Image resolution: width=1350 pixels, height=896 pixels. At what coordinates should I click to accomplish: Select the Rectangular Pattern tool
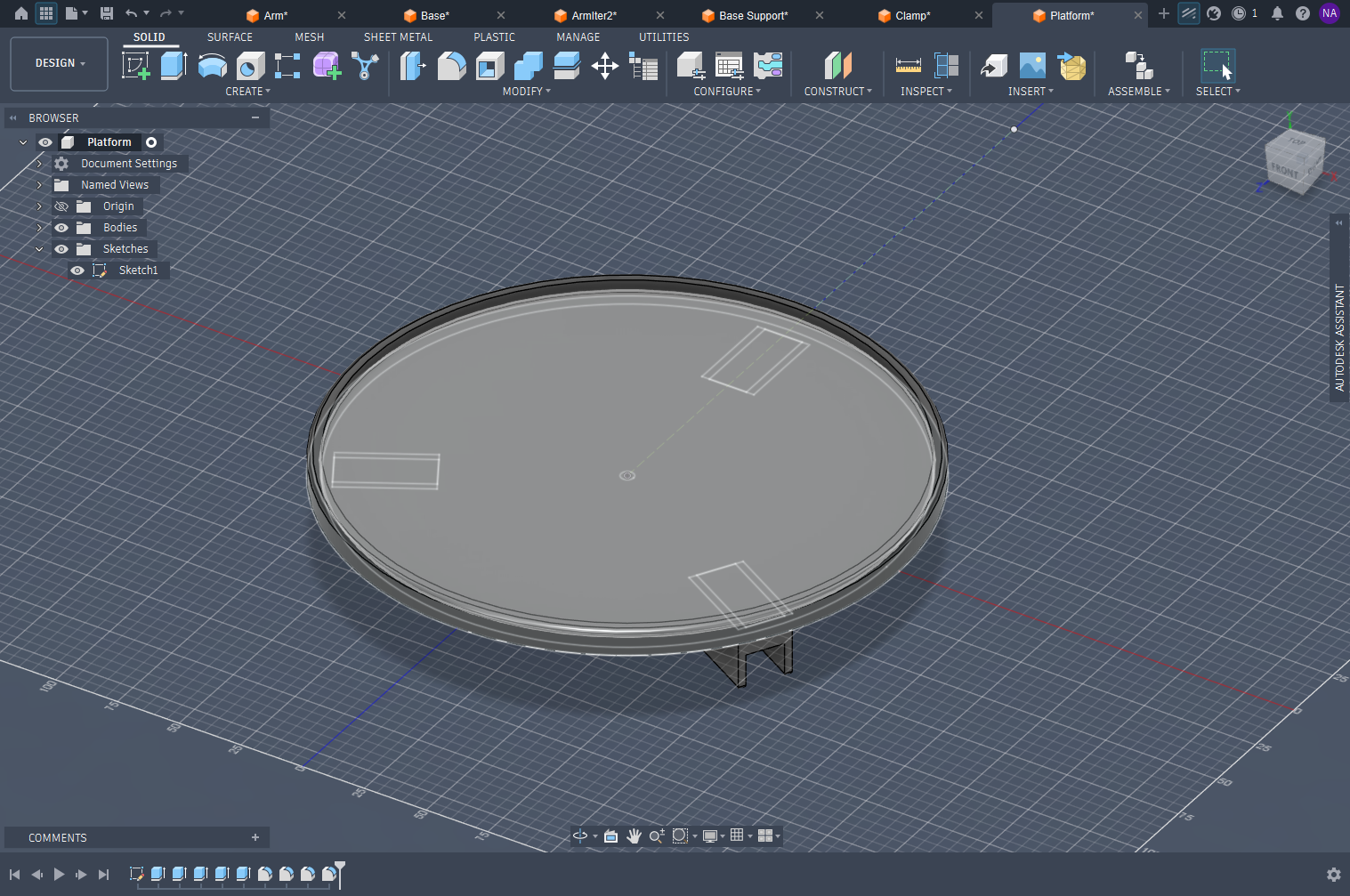pos(287,66)
